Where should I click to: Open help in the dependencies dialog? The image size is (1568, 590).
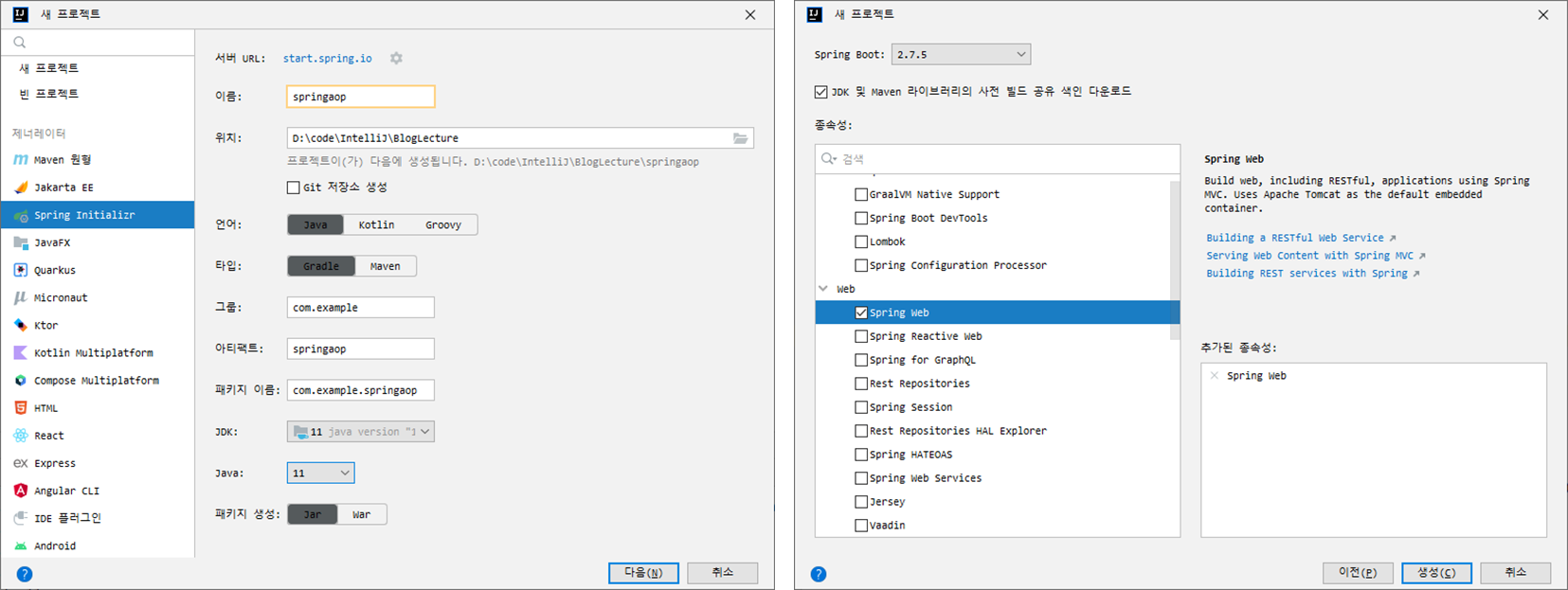(x=819, y=574)
